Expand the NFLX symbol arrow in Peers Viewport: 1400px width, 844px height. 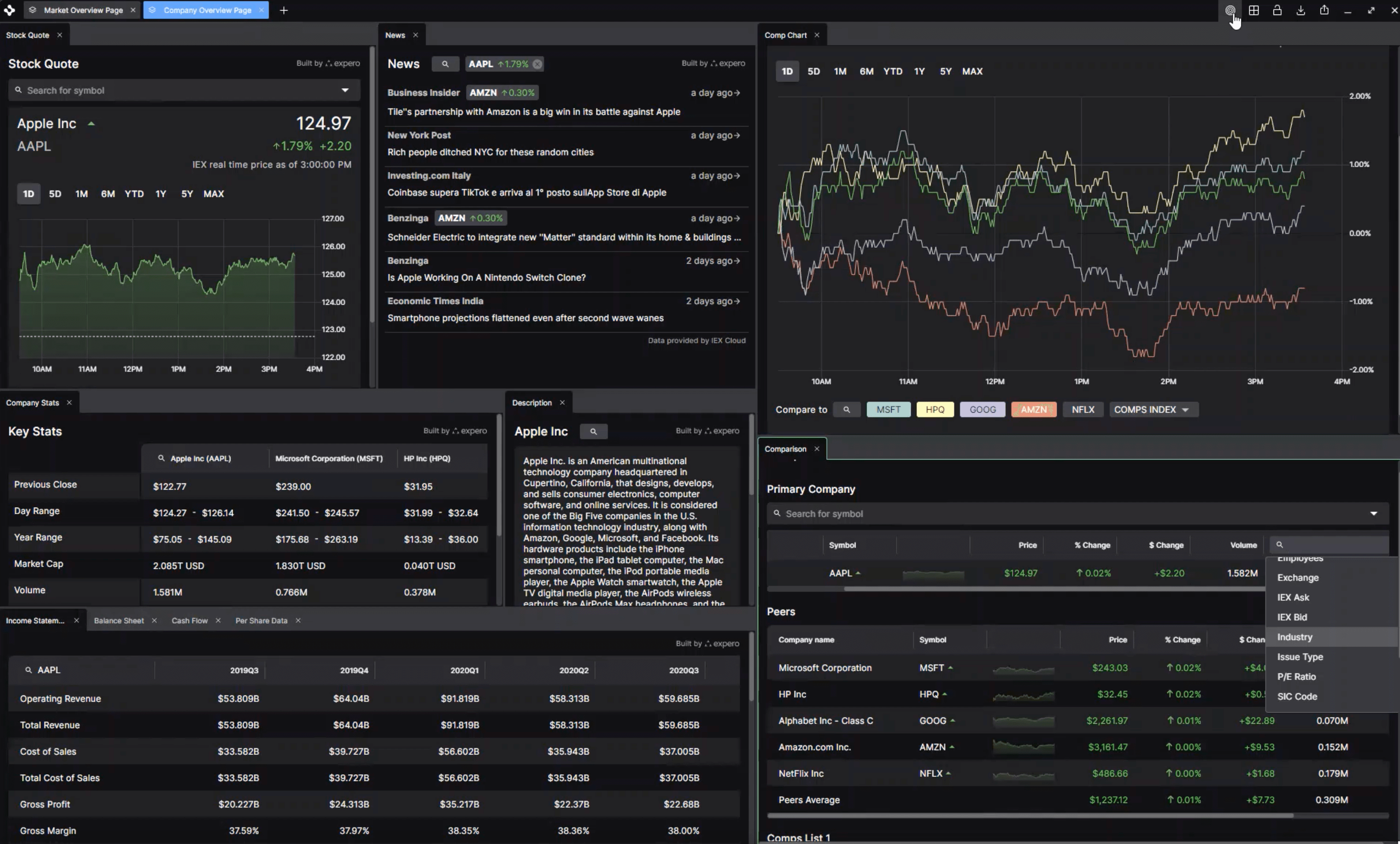click(x=948, y=774)
